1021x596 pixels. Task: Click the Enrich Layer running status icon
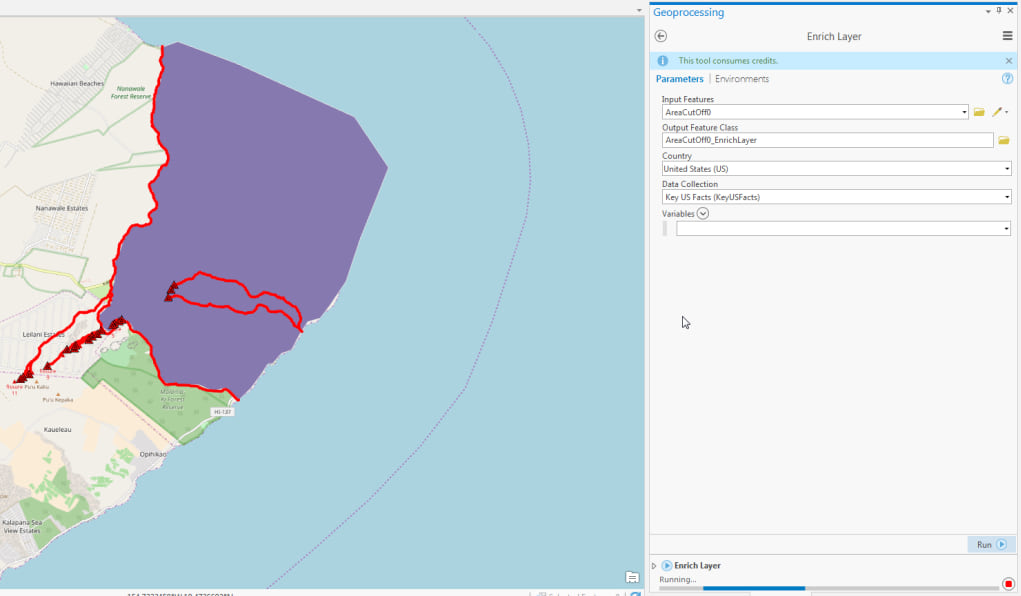tap(666, 565)
